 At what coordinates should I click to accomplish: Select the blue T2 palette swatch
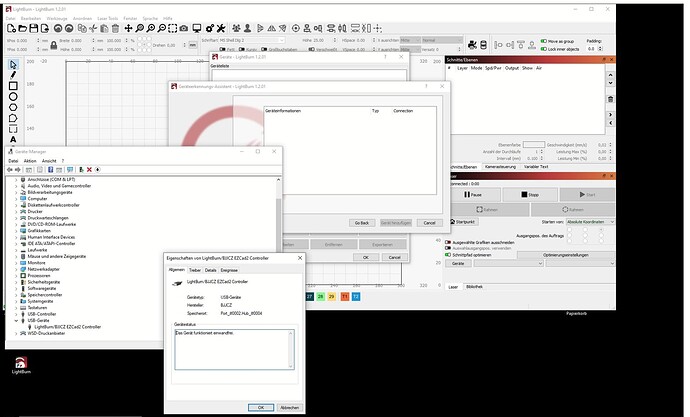[356, 297]
